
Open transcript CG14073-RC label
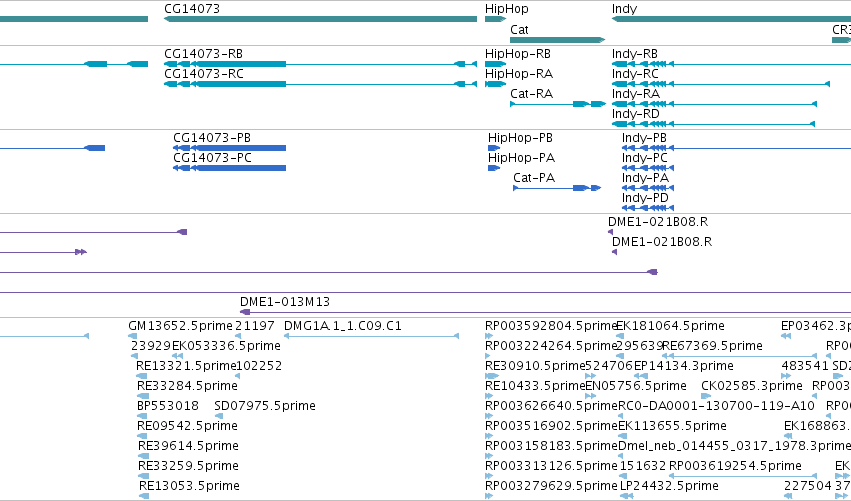coord(204,74)
